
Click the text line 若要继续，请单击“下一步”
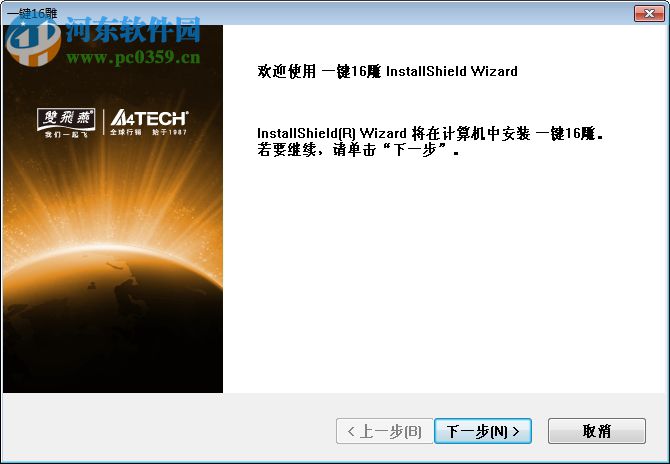coord(358,150)
